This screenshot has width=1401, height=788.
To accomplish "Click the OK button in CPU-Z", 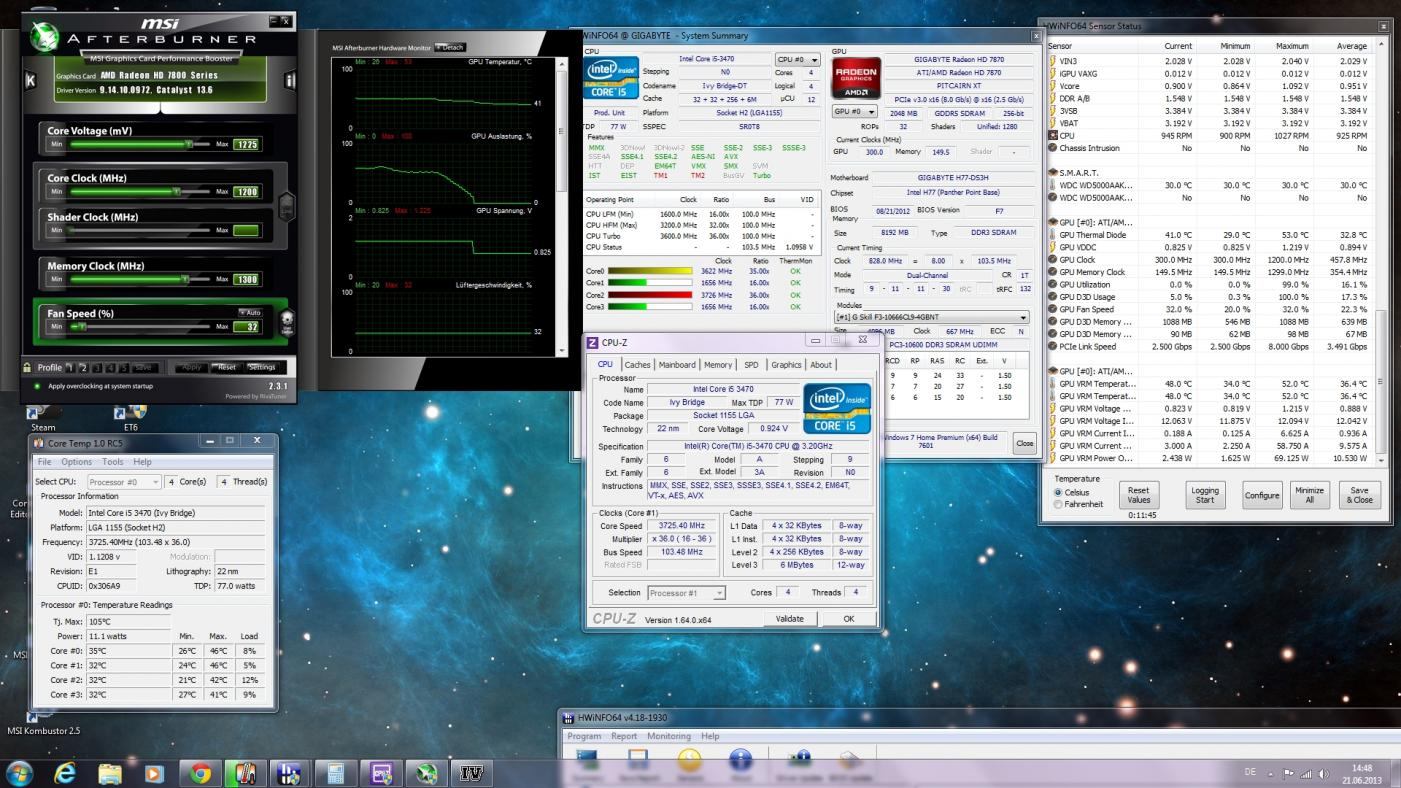I will click(x=848, y=619).
